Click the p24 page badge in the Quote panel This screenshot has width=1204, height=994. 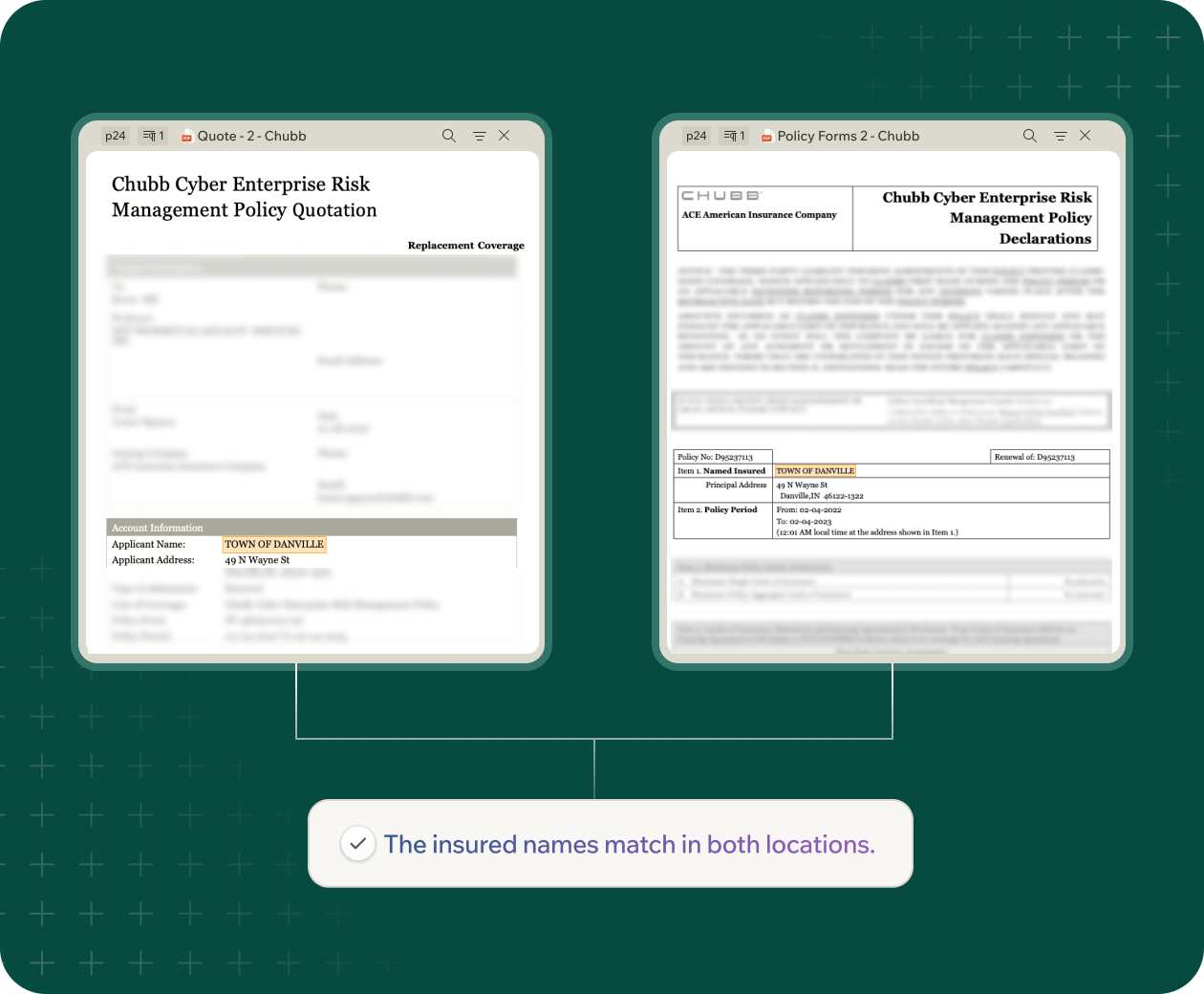point(116,136)
